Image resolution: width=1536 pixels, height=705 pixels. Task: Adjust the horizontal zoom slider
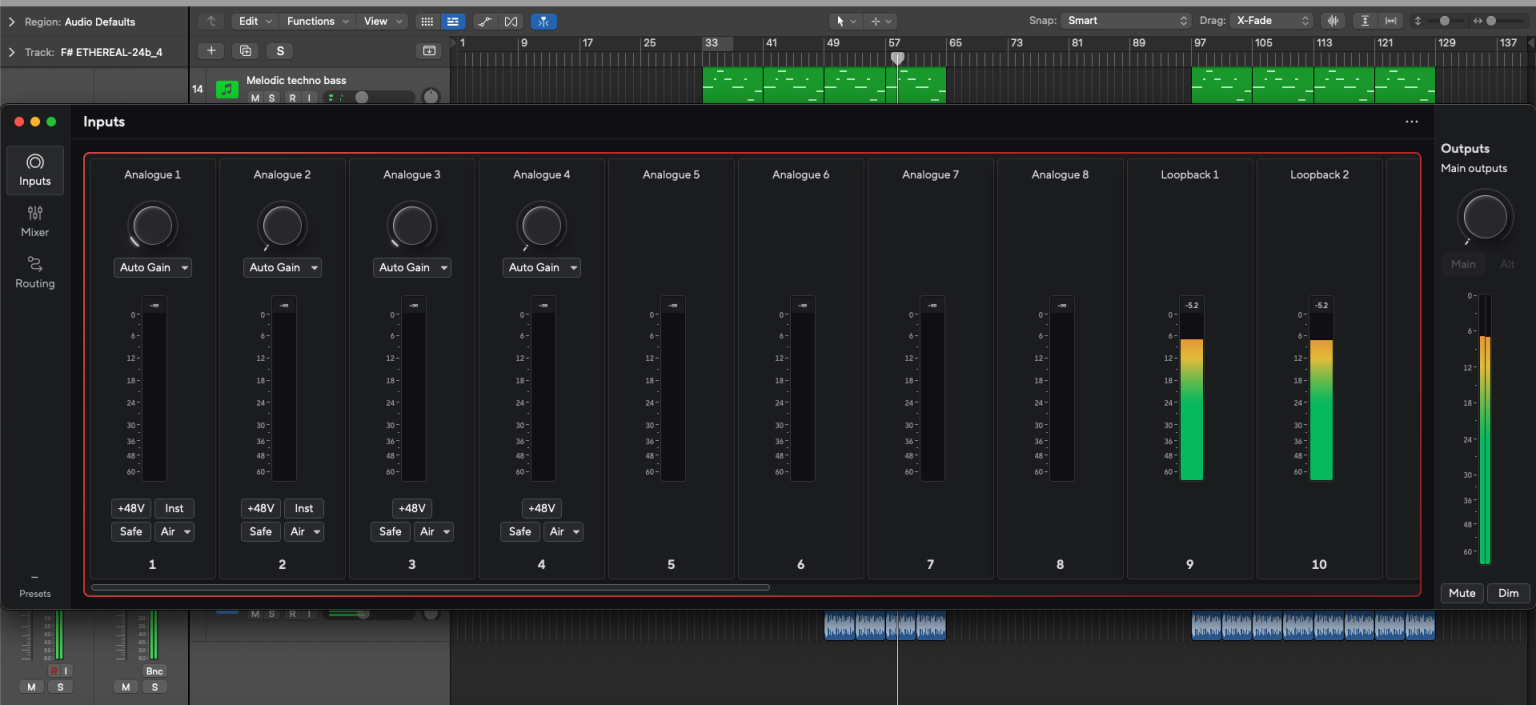tap(1491, 21)
